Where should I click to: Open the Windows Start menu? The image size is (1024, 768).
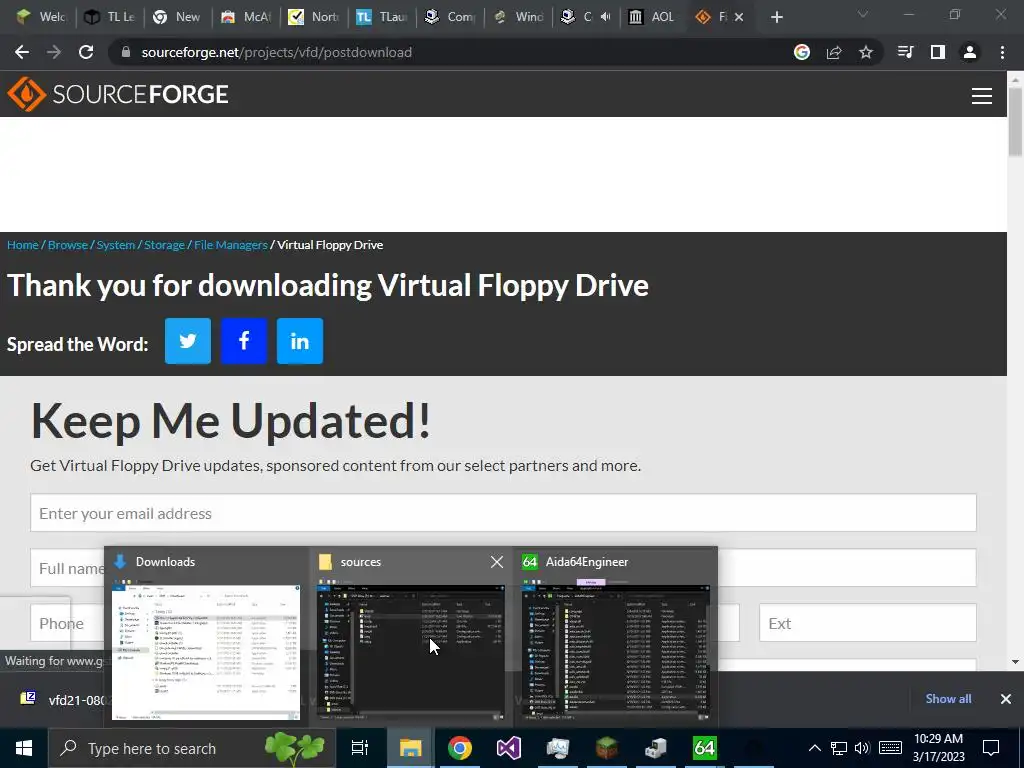pyautogui.click(x=24, y=748)
